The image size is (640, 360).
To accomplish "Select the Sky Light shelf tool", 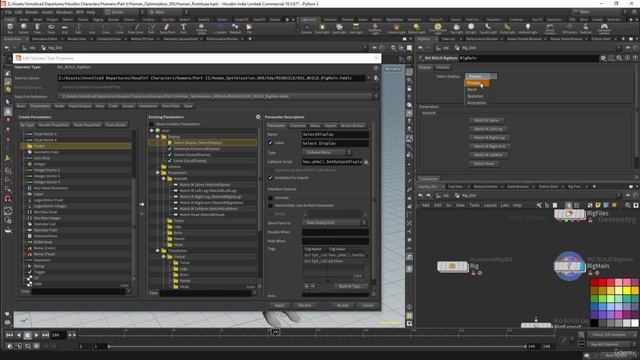I will pos(456,28).
